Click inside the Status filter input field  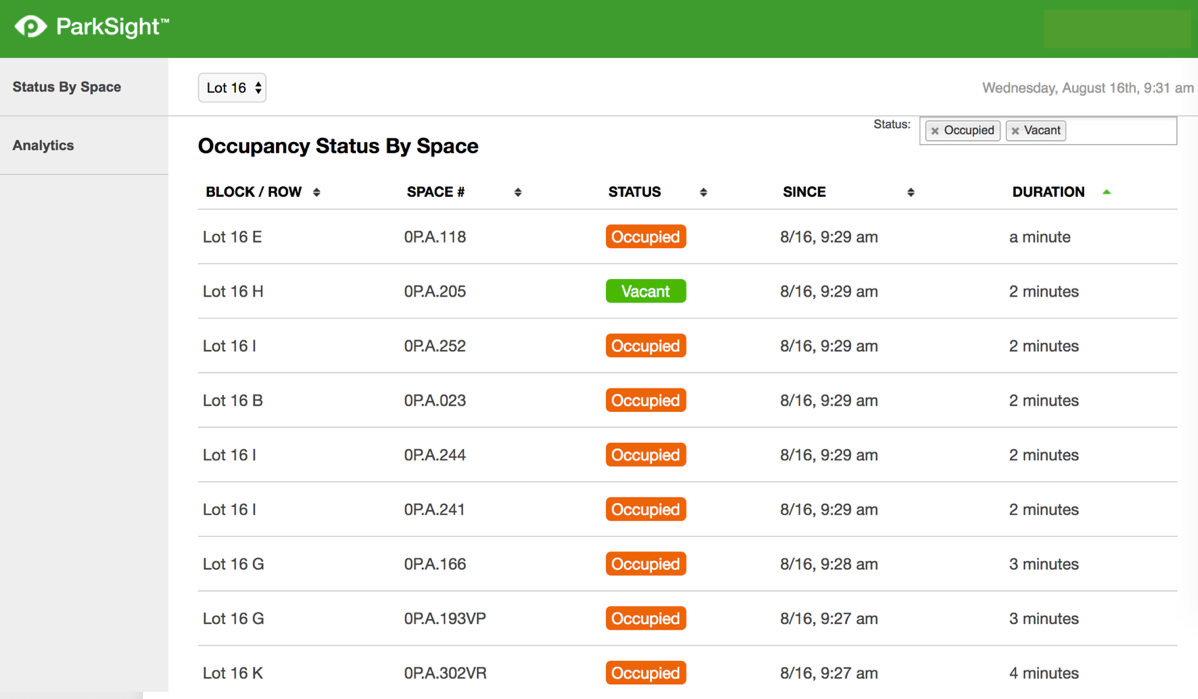(x=1118, y=131)
